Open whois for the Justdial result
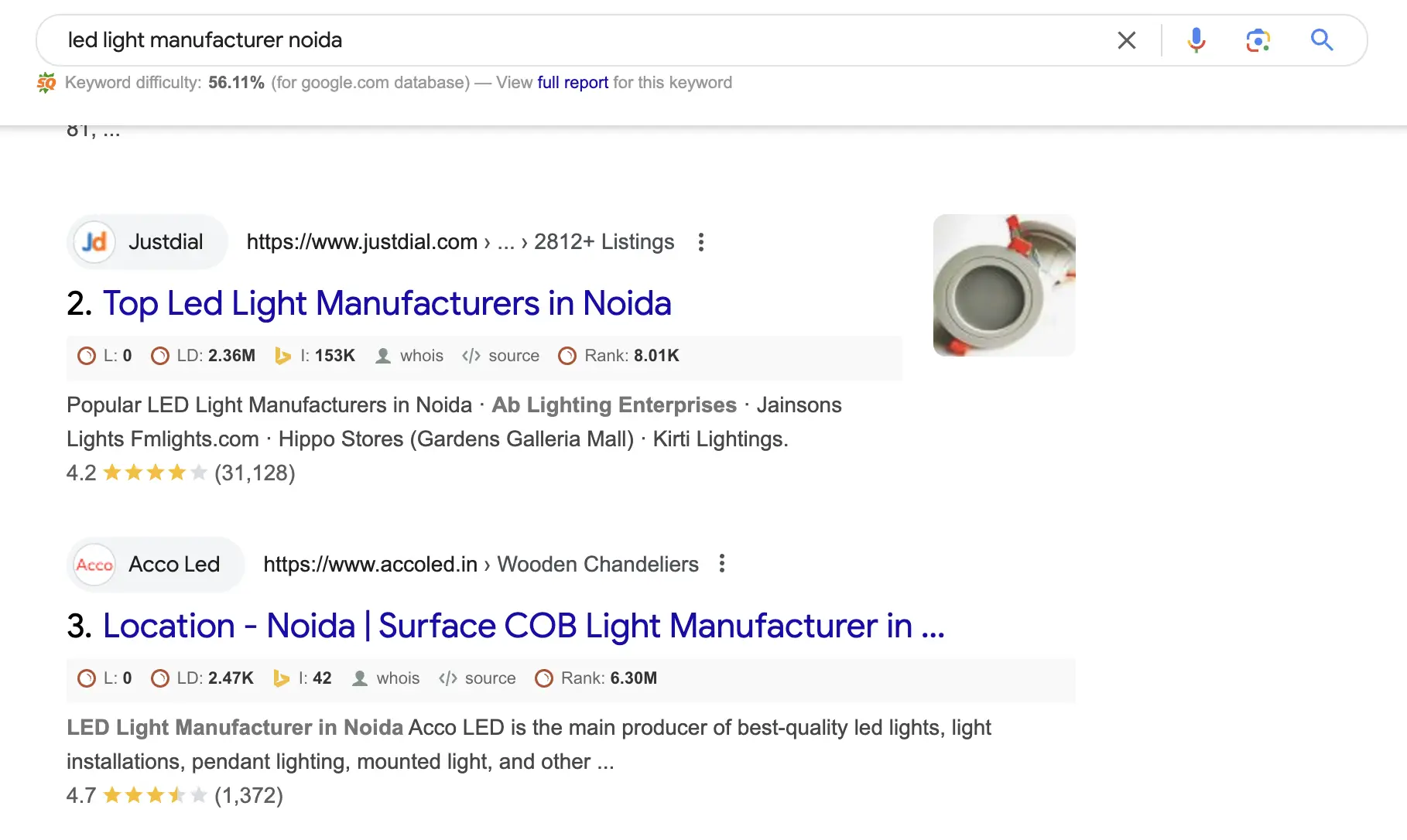 pos(420,356)
